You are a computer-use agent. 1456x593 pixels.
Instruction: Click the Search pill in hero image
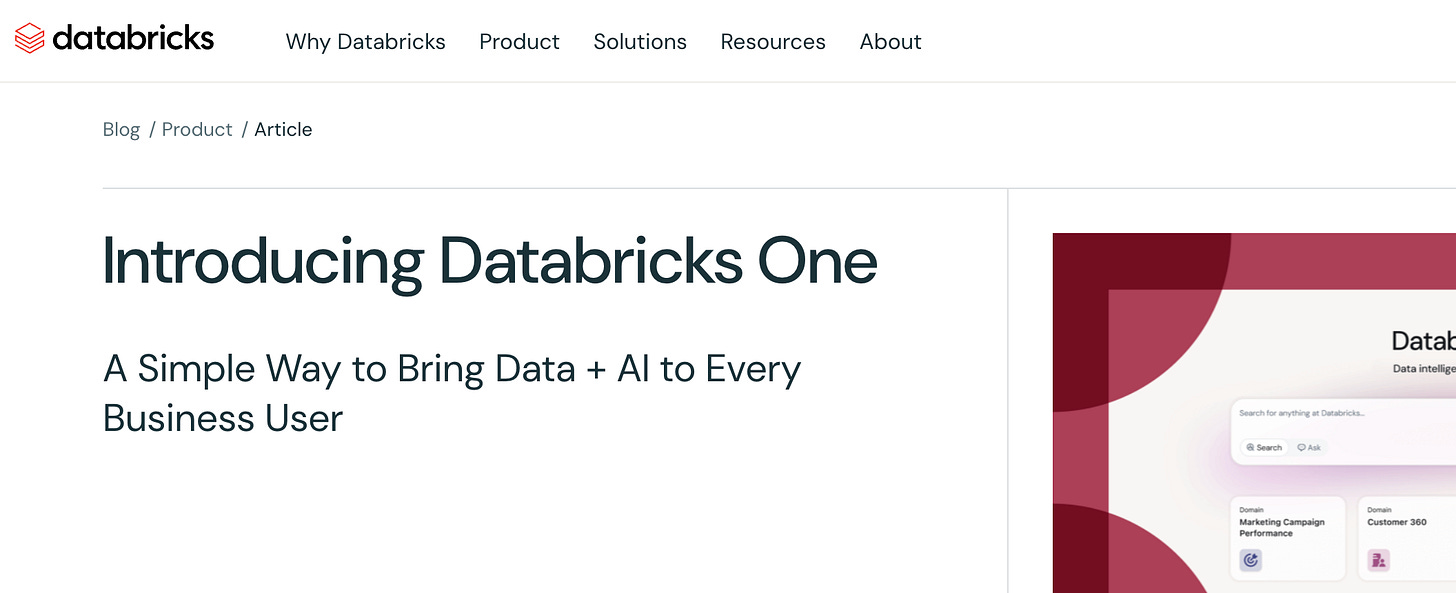click(1264, 447)
